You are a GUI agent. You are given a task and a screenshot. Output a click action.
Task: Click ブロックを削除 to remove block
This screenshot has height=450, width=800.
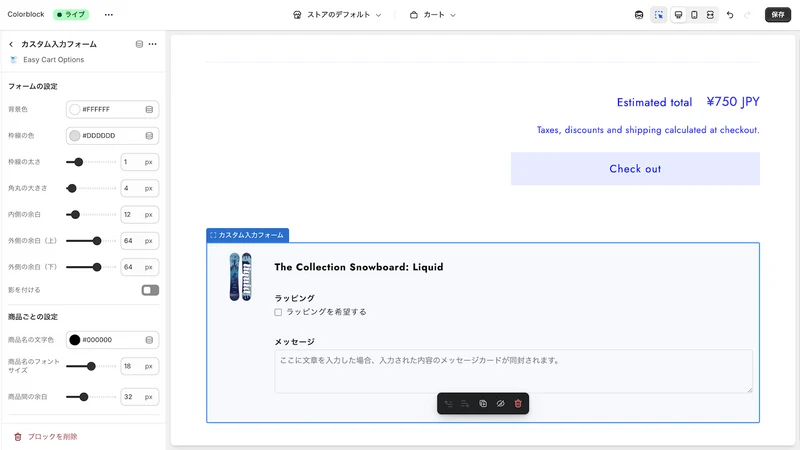tap(53, 437)
